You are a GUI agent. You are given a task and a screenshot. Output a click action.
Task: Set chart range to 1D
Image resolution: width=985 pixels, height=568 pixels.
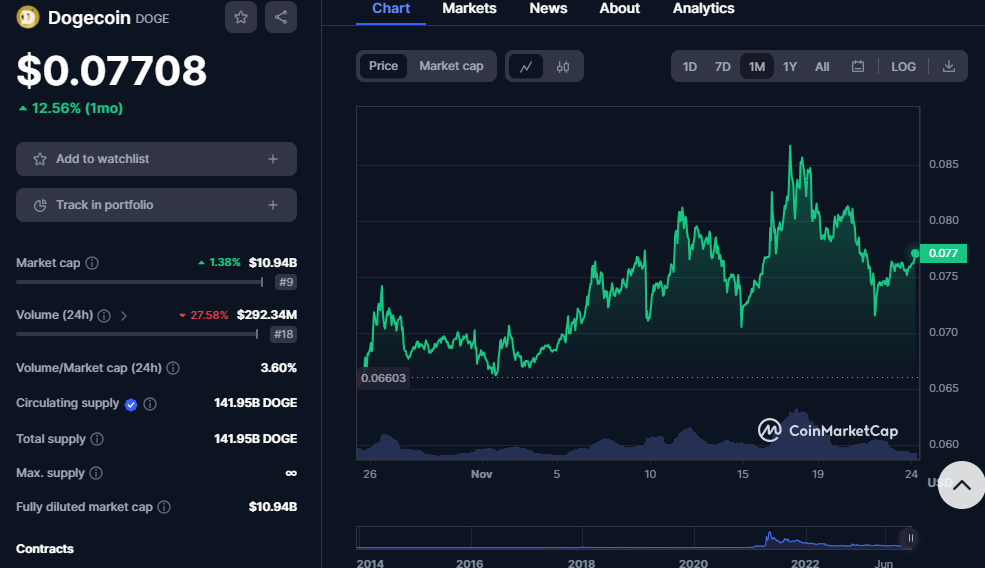coord(690,67)
